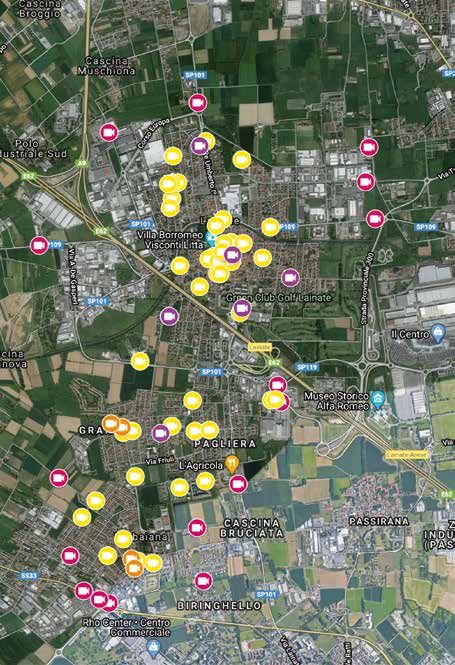Click the Museo Storico Alfa Romeo museum pin
The image size is (455, 665).
(377, 400)
